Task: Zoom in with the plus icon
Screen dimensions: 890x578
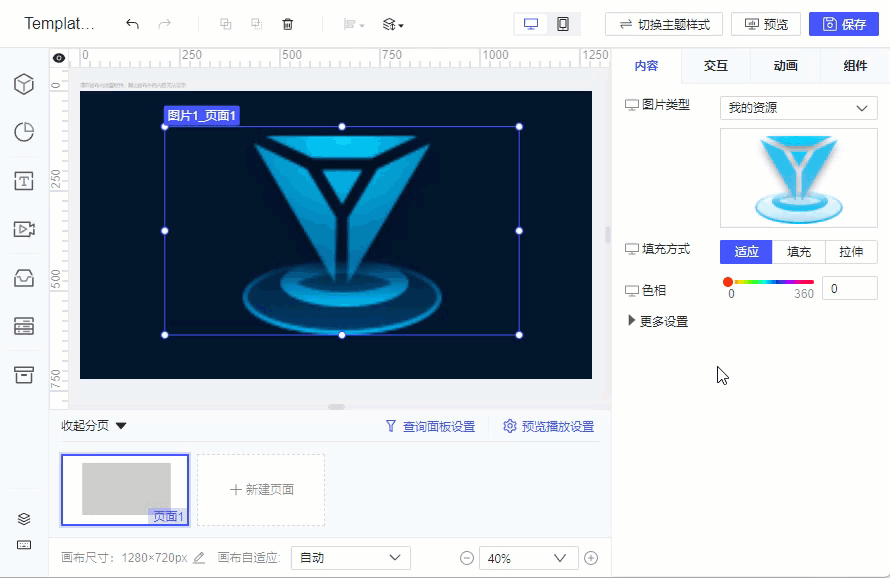Action: coord(591,558)
